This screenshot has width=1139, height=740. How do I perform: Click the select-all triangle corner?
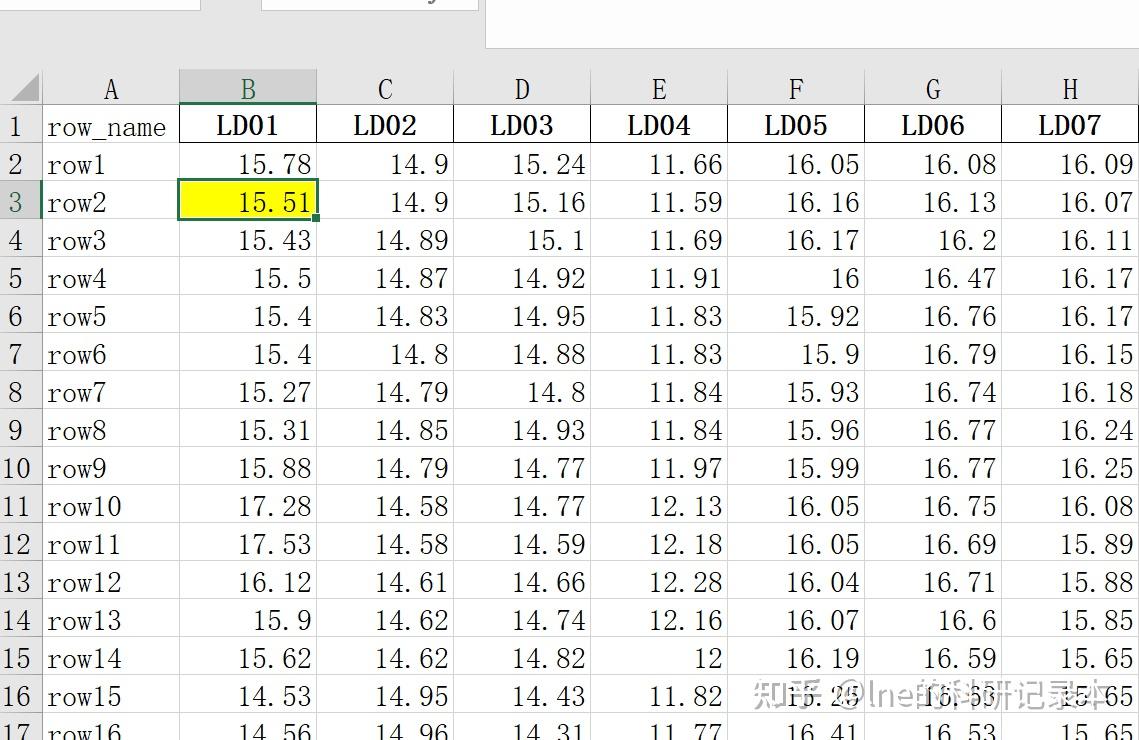coord(22,88)
